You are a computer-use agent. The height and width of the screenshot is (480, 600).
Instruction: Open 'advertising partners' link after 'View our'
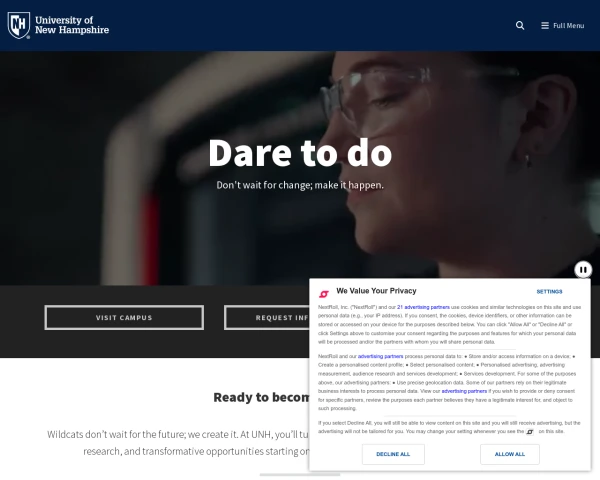coord(464,391)
